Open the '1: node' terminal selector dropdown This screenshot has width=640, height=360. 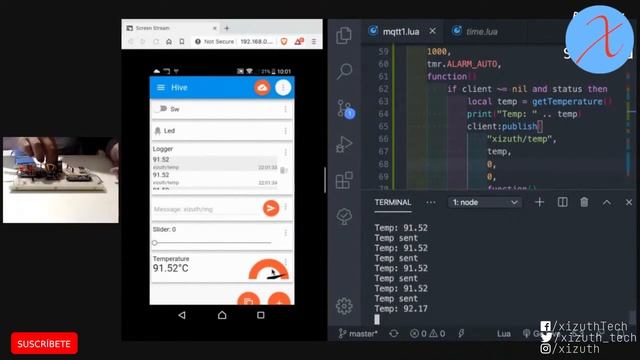click(x=484, y=202)
